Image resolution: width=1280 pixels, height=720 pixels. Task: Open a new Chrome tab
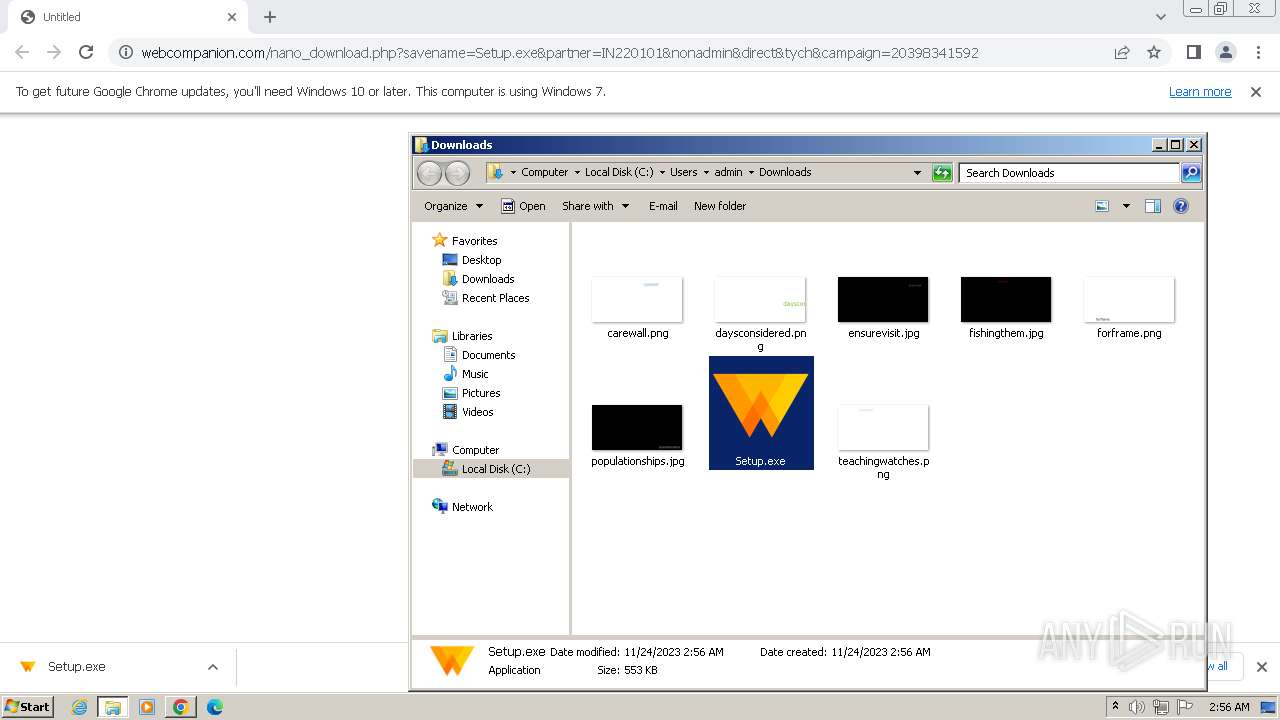[270, 17]
